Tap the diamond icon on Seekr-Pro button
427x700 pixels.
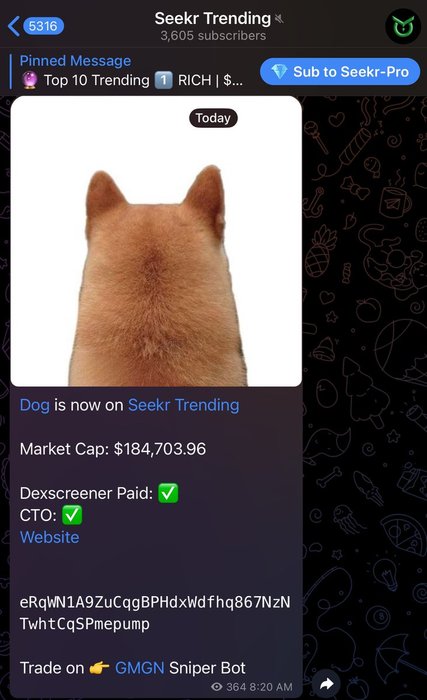coord(279,71)
